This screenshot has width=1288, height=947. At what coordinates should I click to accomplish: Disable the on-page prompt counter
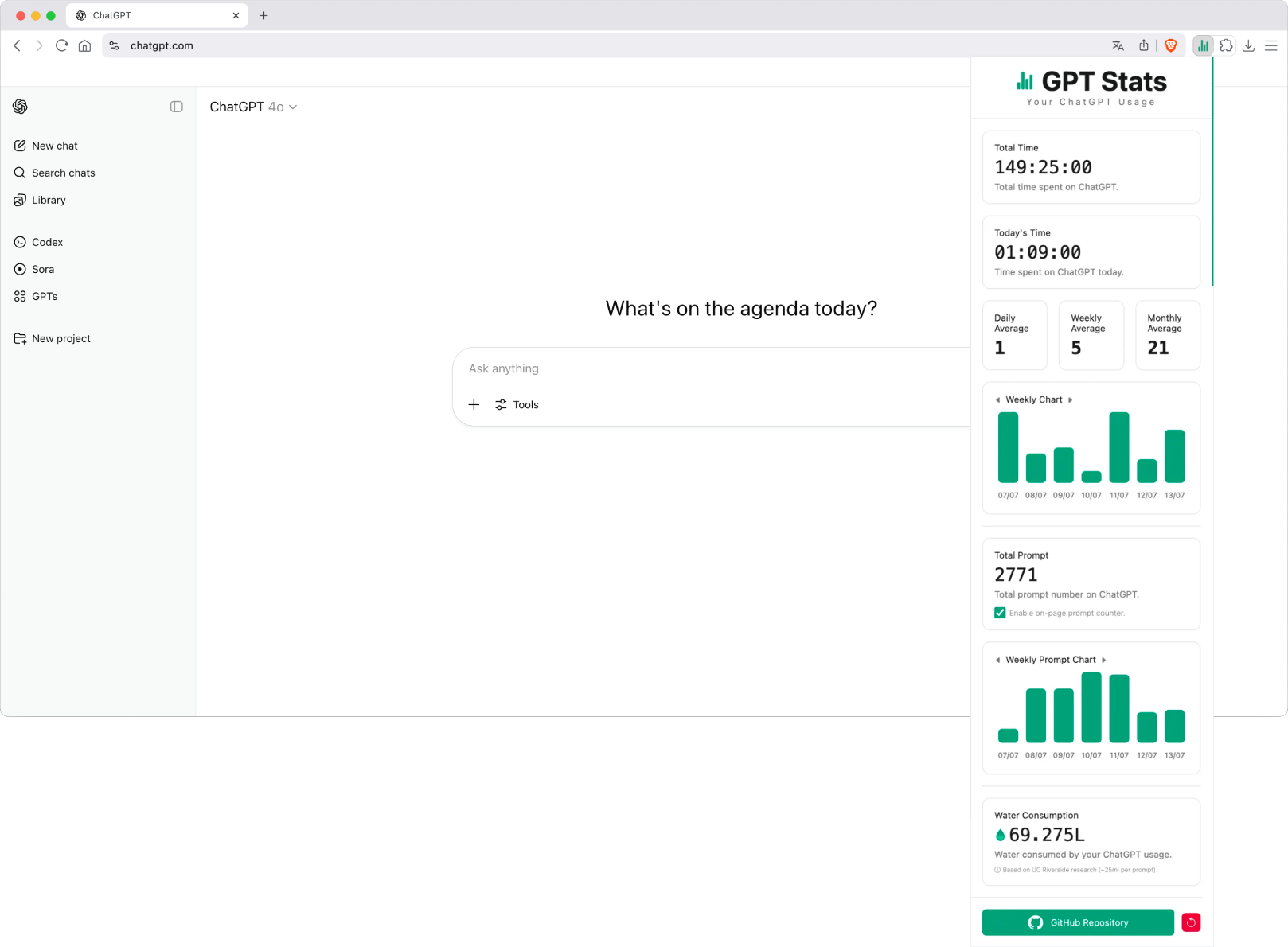pos(999,613)
